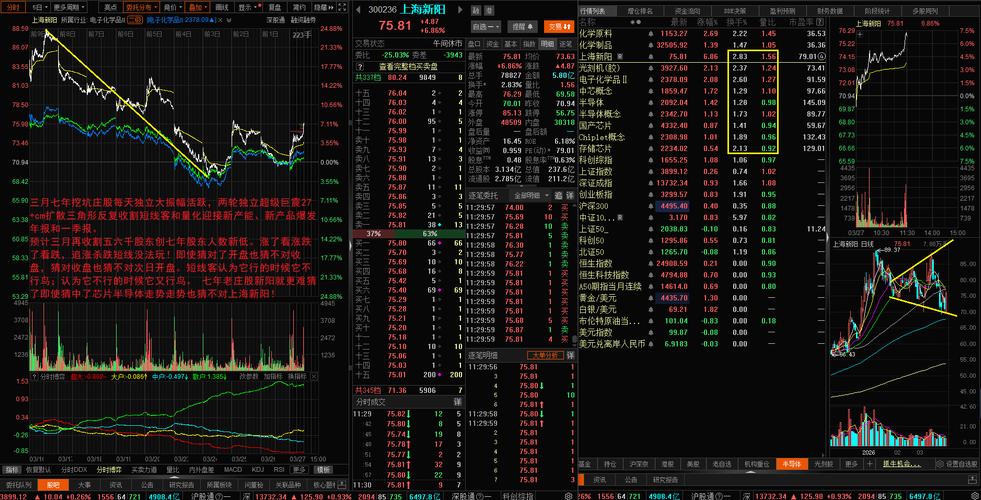Click the highlighted 4495.40 value for 沪深300
Image resolution: width=981 pixels, height=500 pixels.
tap(672, 206)
